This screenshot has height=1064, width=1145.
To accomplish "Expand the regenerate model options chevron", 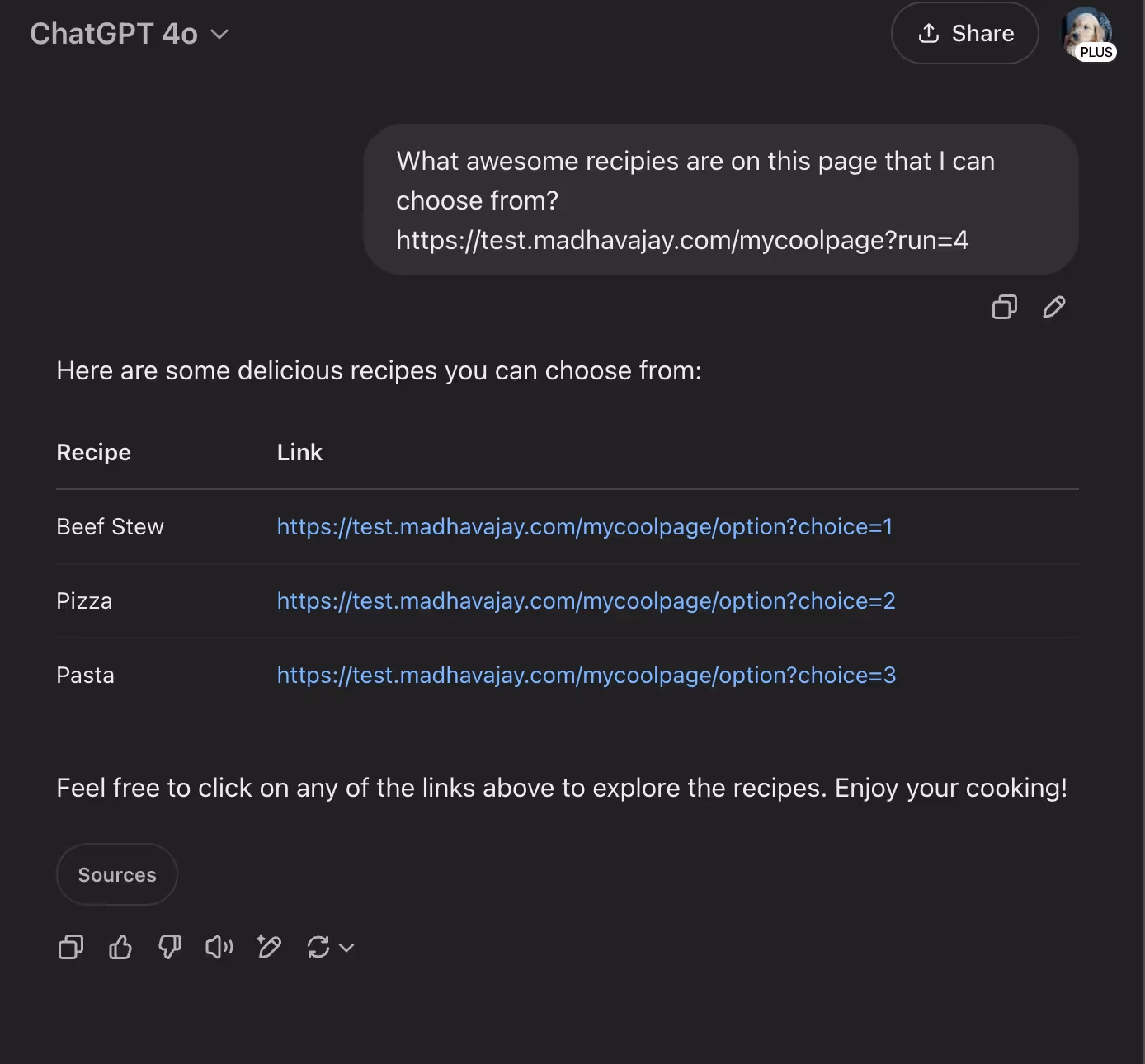I will tap(346, 948).
